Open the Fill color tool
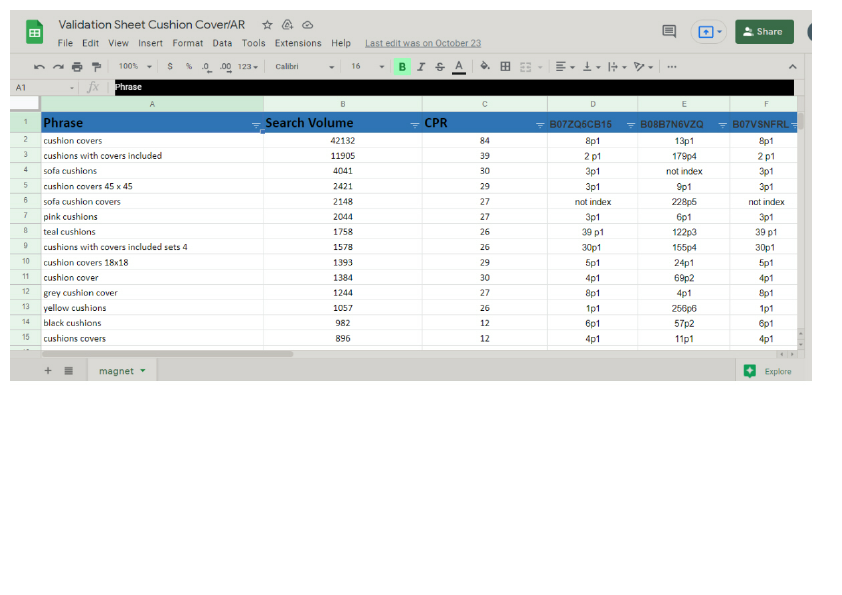Image resolution: width=842 pixels, height=595 pixels. pos(484,67)
